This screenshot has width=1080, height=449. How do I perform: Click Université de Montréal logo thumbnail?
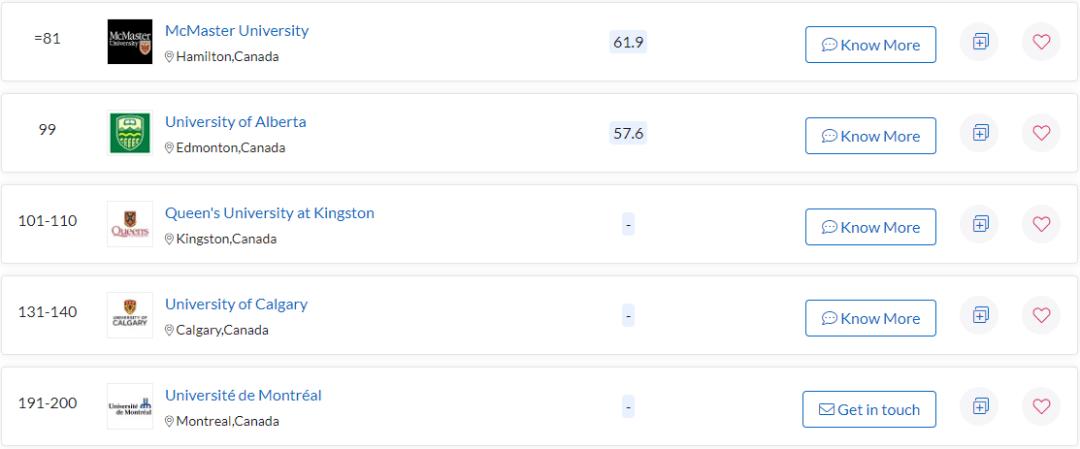tap(130, 406)
